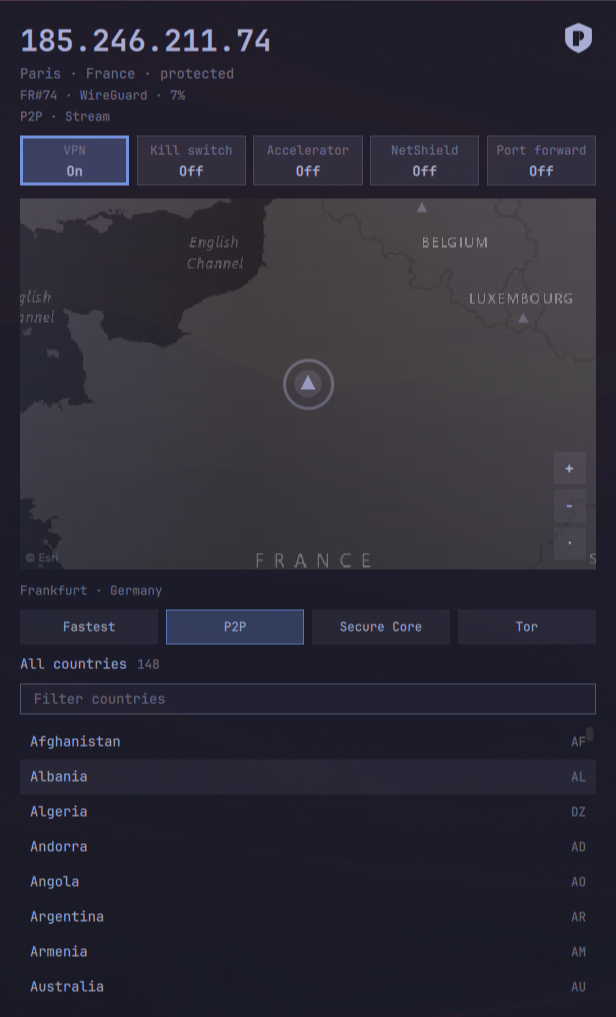This screenshot has height=1017, width=616.
Task: Focus the Filter countries input
Action: tap(308, 699)
